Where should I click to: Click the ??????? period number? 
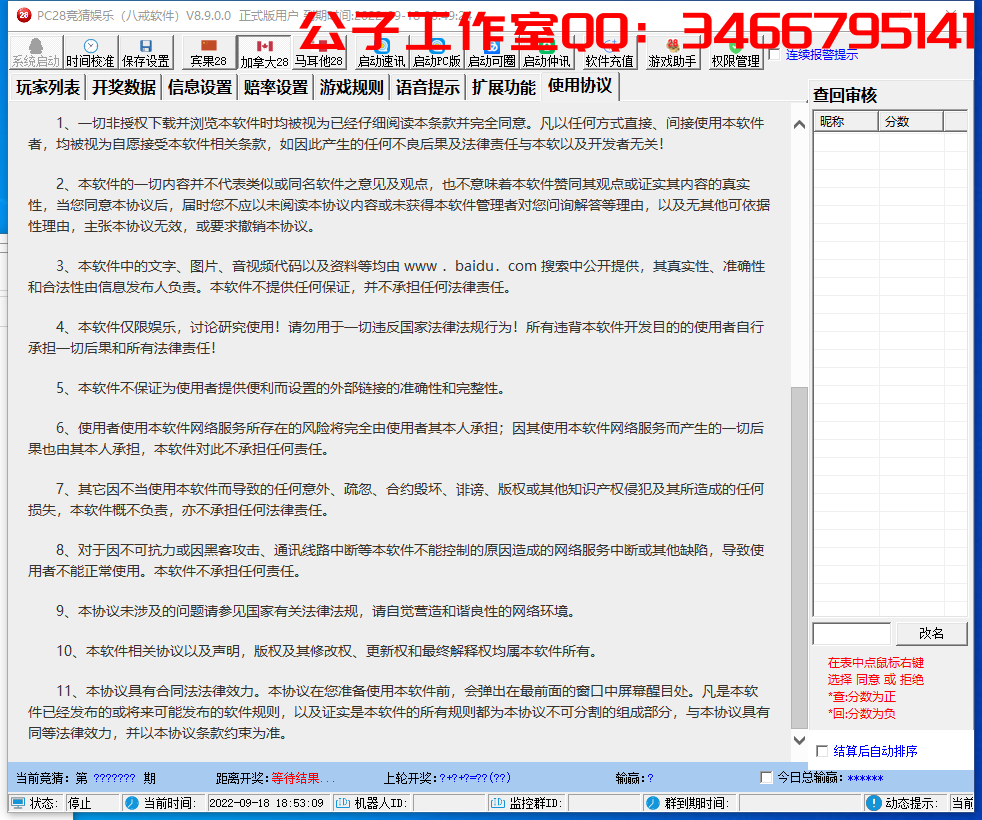115,778
